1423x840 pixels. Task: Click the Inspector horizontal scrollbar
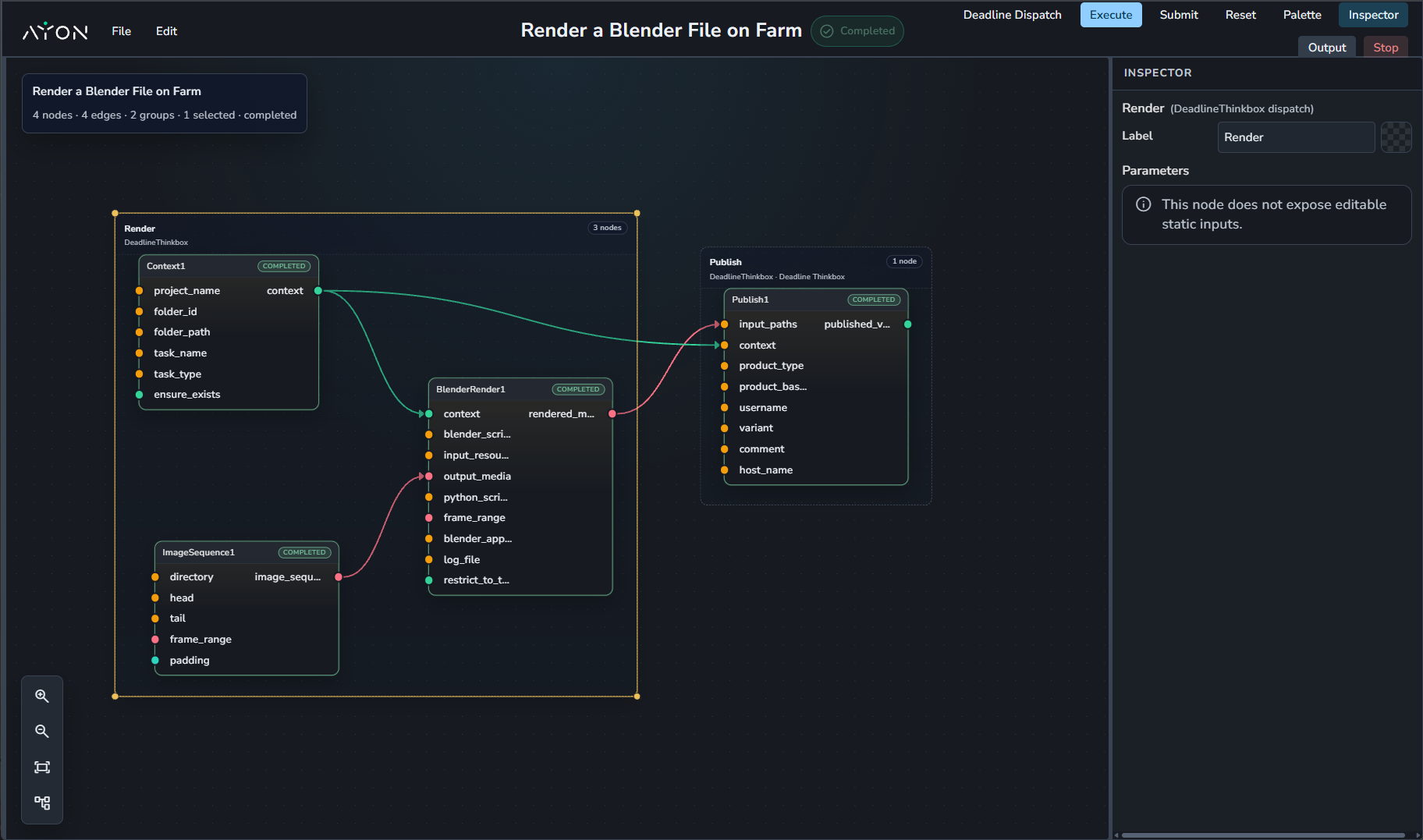pyautogui.click(x=1263, y=835)
